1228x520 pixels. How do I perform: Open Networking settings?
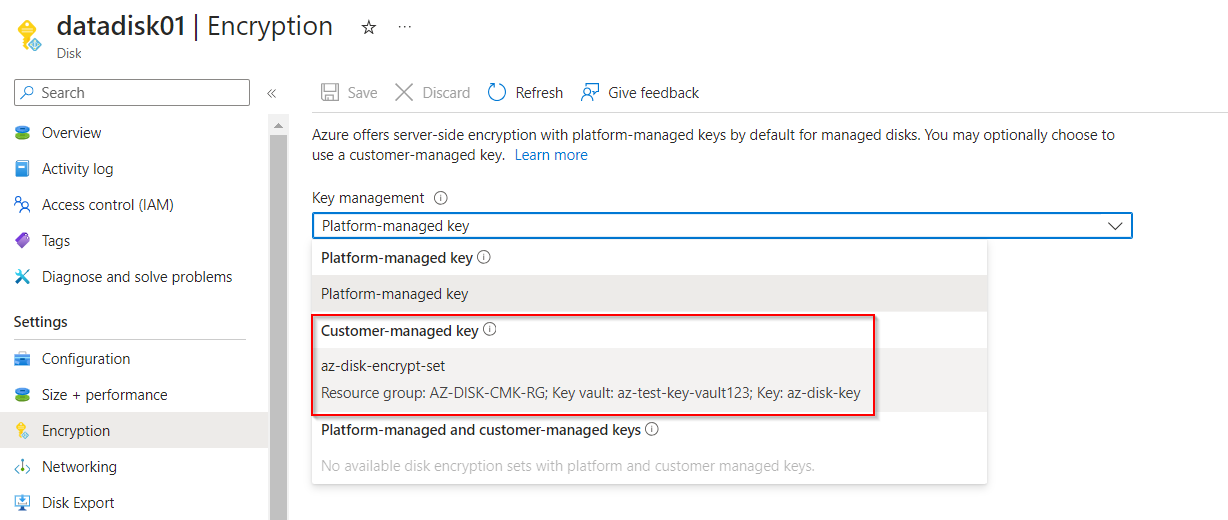click(79, 467)
